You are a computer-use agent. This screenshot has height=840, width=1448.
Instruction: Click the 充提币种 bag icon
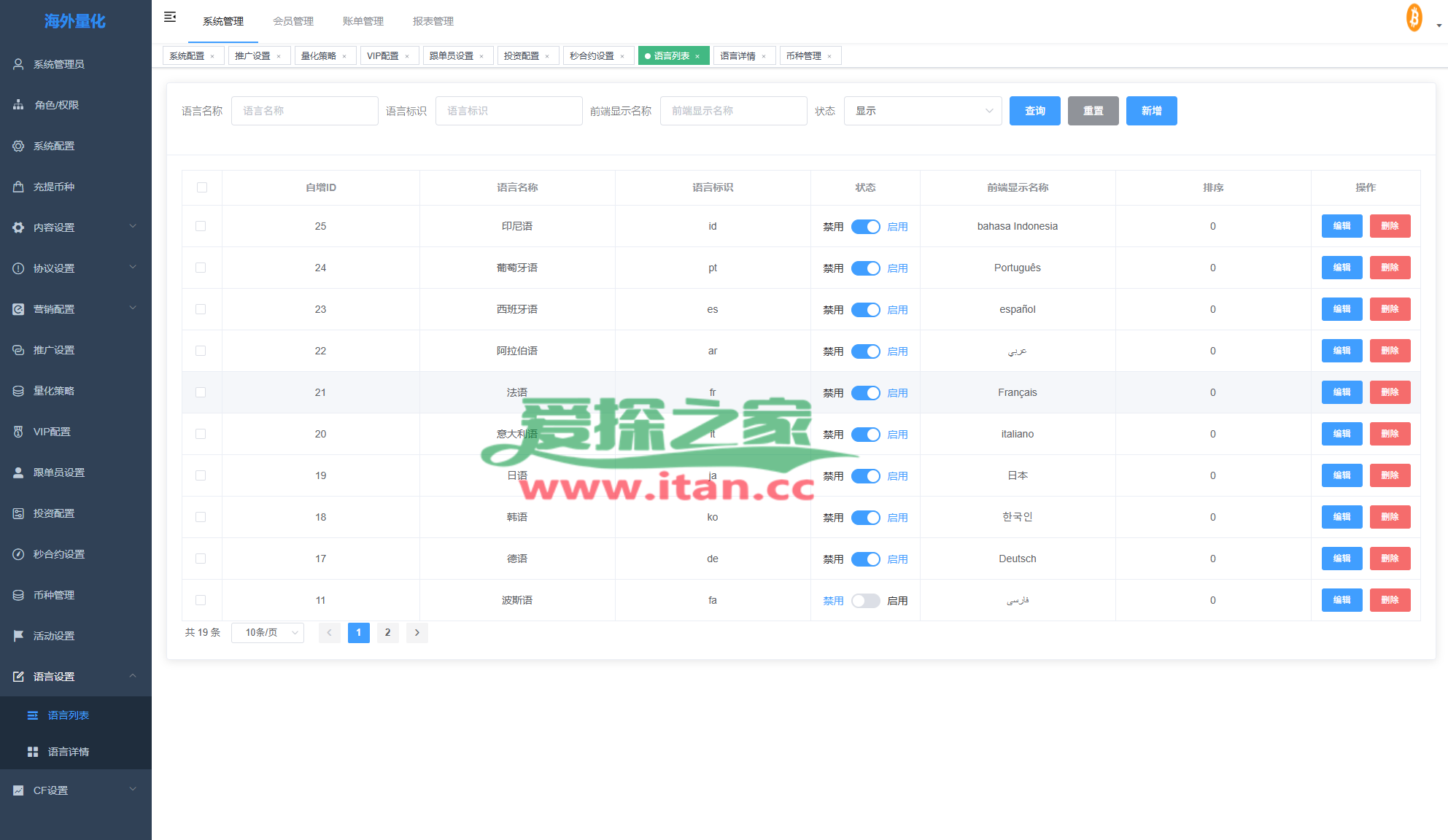(x=18, y=187)
